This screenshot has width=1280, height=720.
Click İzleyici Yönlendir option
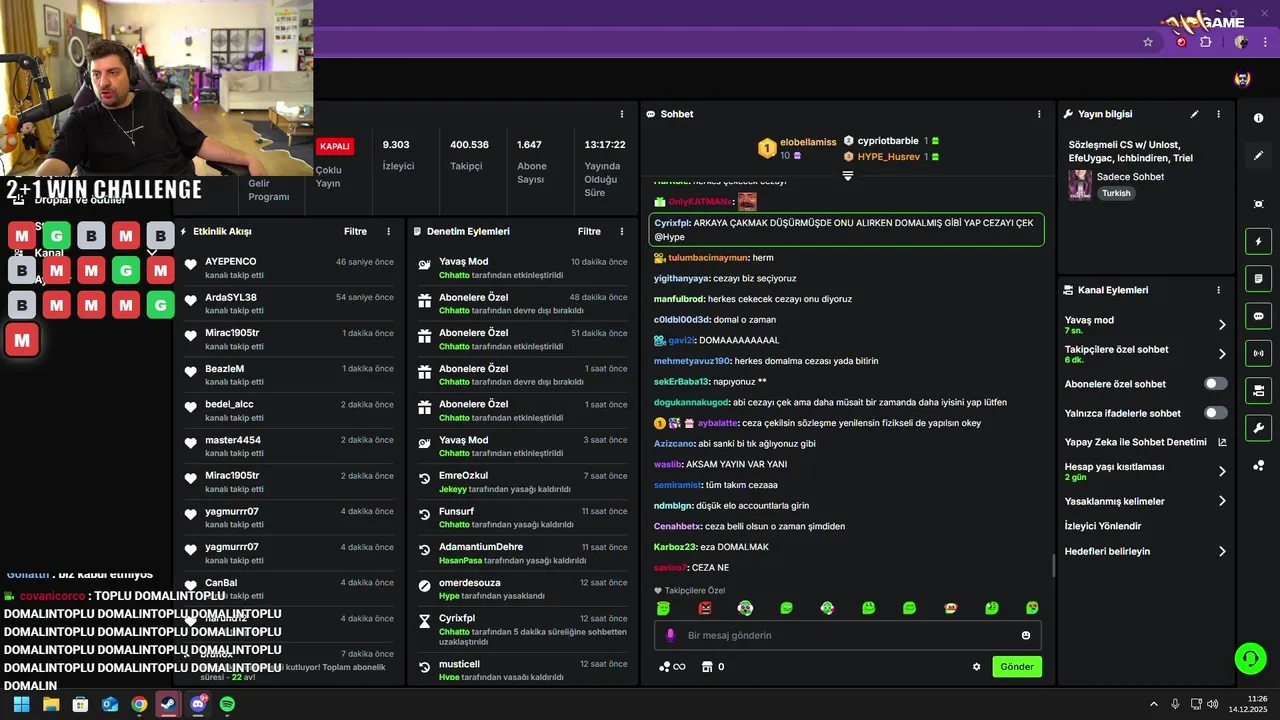(x=1103, y=526)
